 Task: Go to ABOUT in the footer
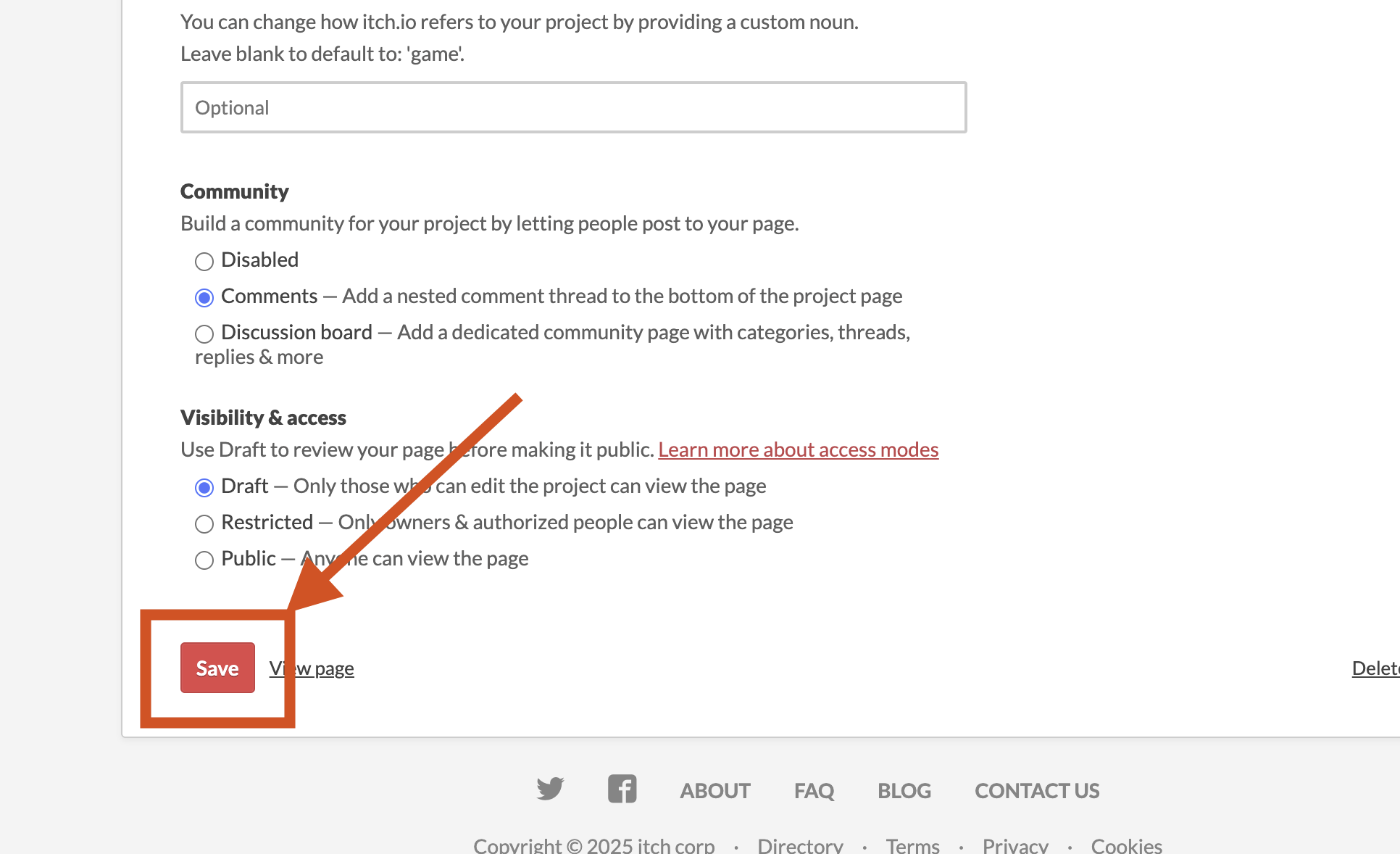(715, 790)
